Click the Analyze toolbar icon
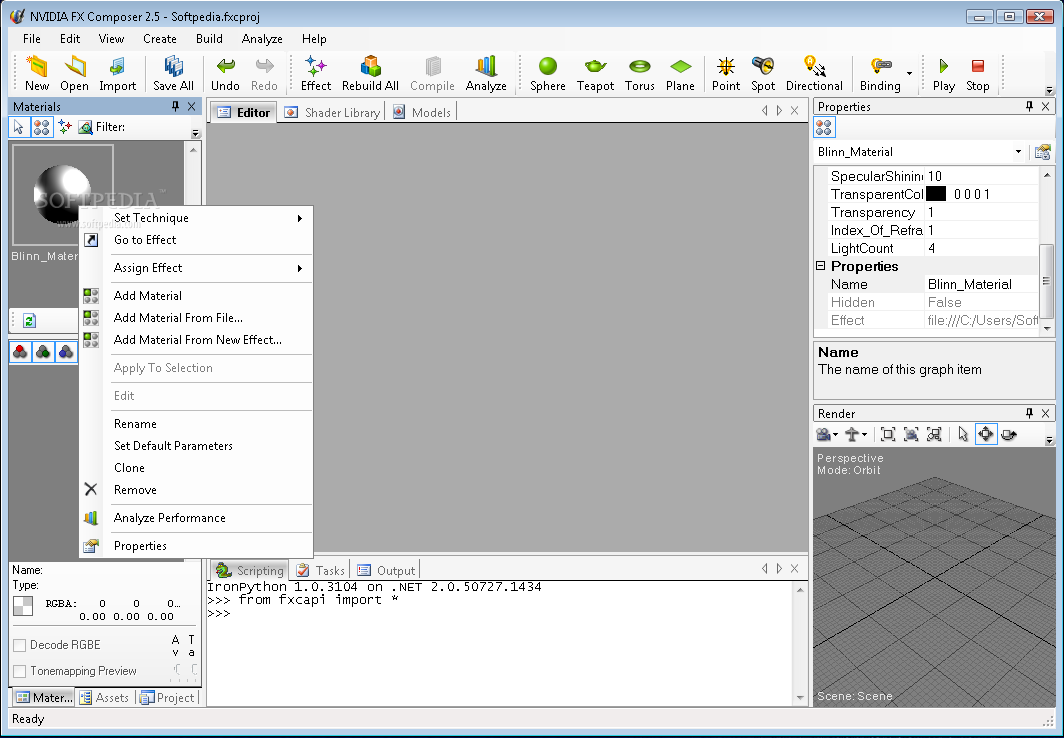Screen dimensions: 1064x738 [x=486, y=73]
